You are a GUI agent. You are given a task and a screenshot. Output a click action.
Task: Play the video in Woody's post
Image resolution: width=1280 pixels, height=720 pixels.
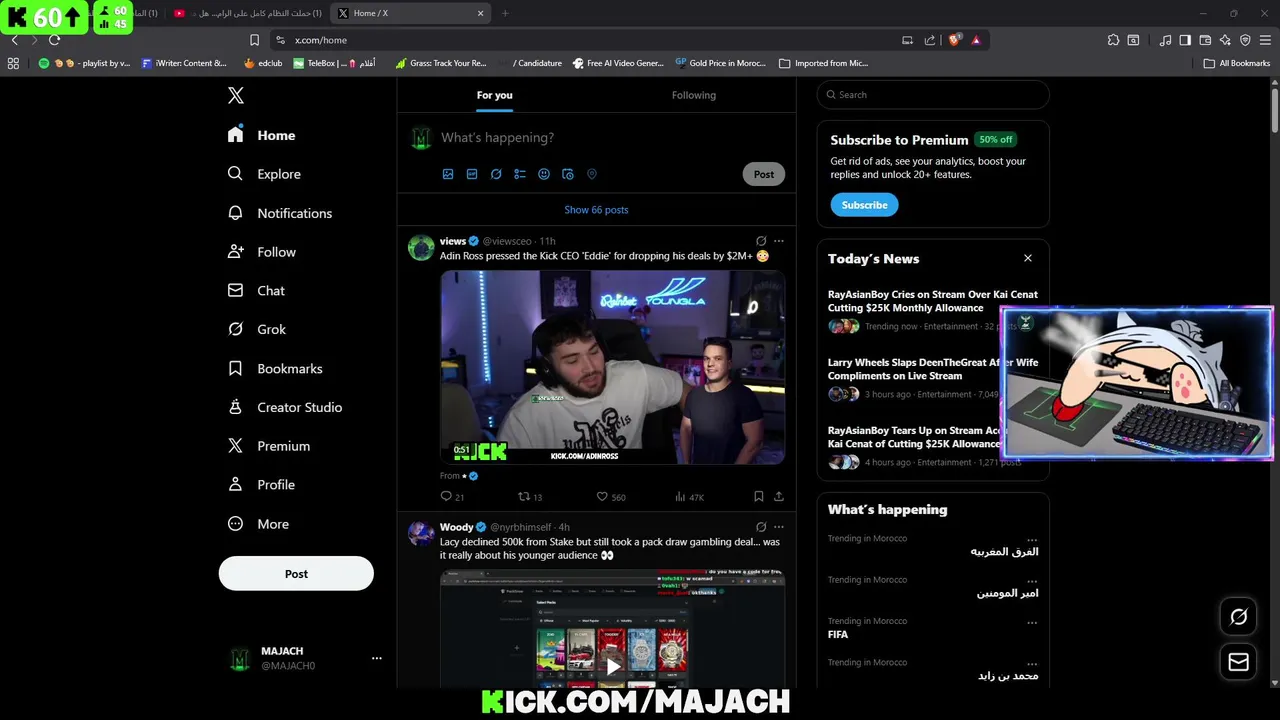(x=613, y=665)
